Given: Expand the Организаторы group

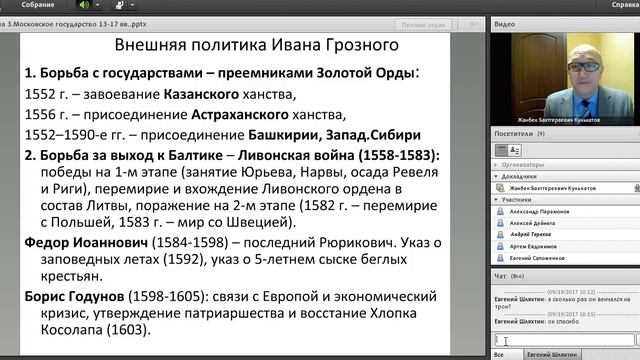Looking at the screenshot, I should tap(496, 165).
